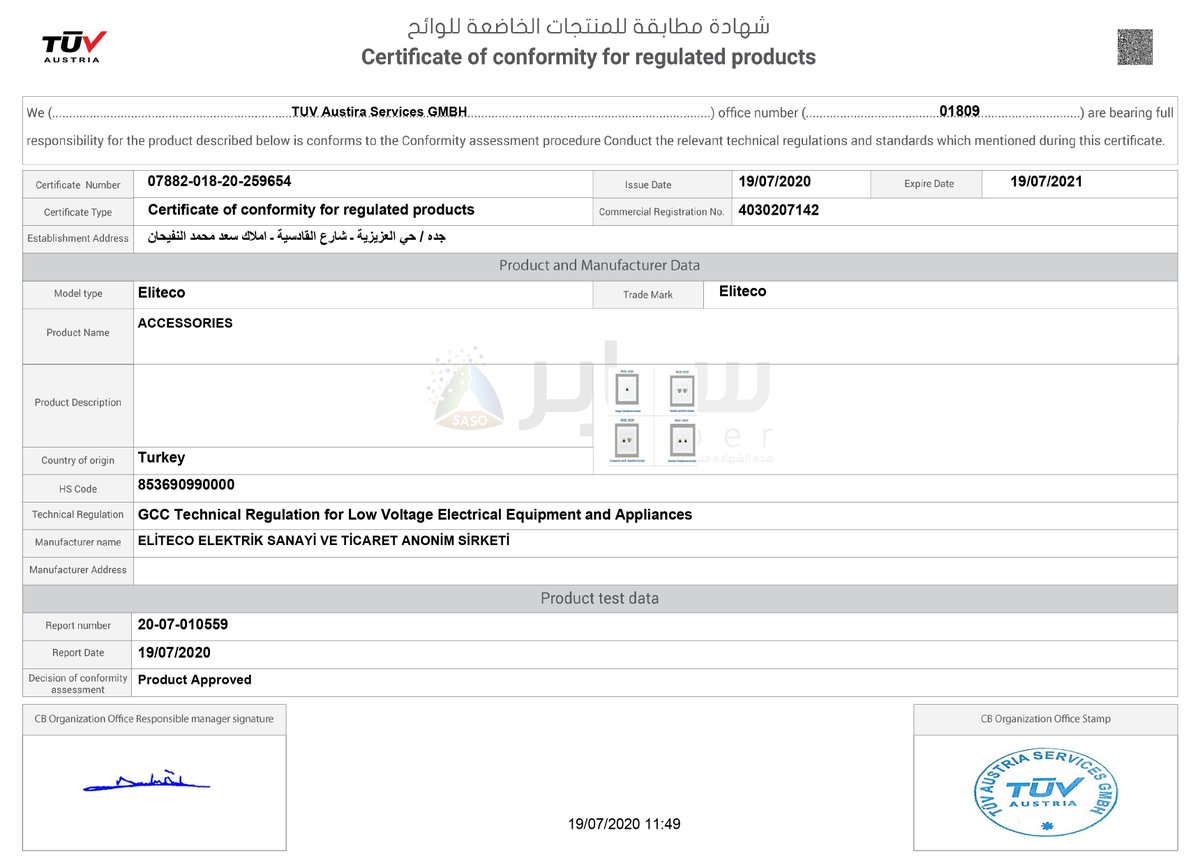The width and height of the screenshot is (1200, 865).
Task: Click the GCC Technical Regulation text
Action: [415, 514]
